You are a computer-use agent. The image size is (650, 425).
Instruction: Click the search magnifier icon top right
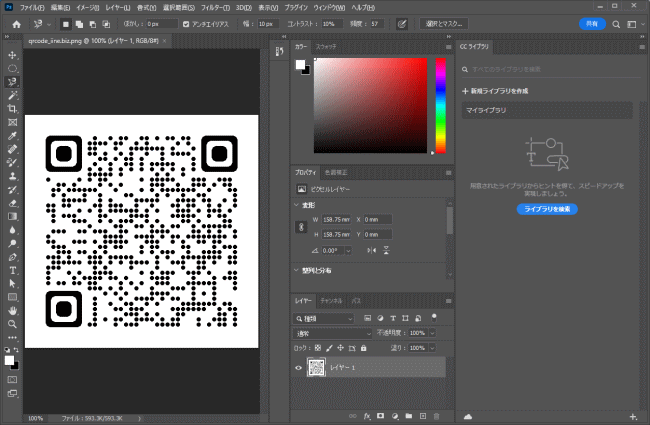point(616,24)
